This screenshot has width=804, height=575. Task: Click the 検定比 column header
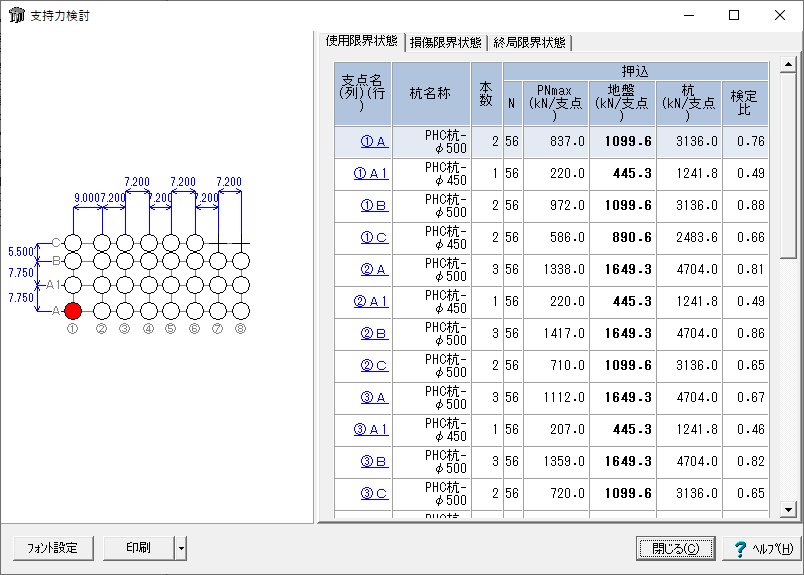(745, 103)
